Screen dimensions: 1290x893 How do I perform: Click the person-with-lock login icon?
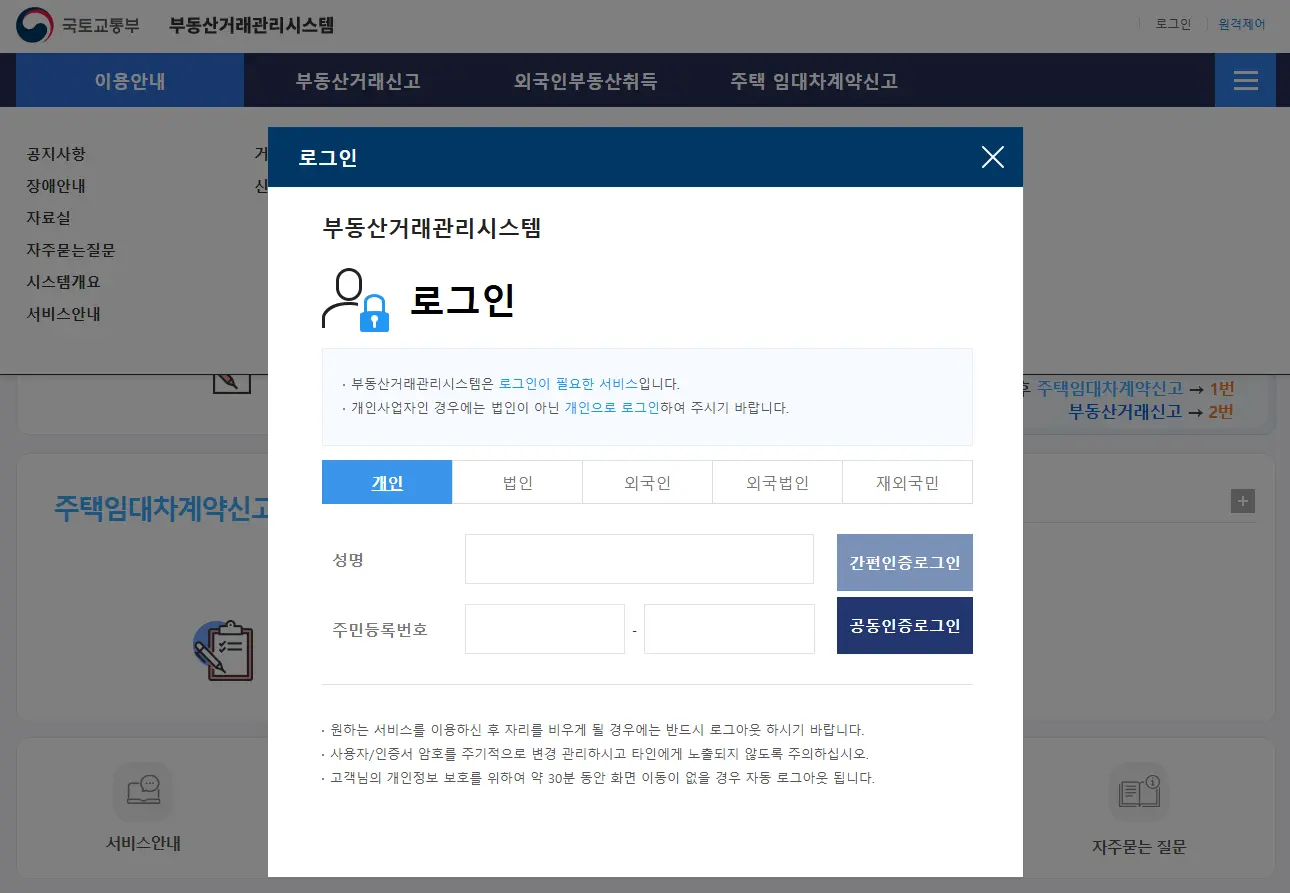click(x=352, y=298)
